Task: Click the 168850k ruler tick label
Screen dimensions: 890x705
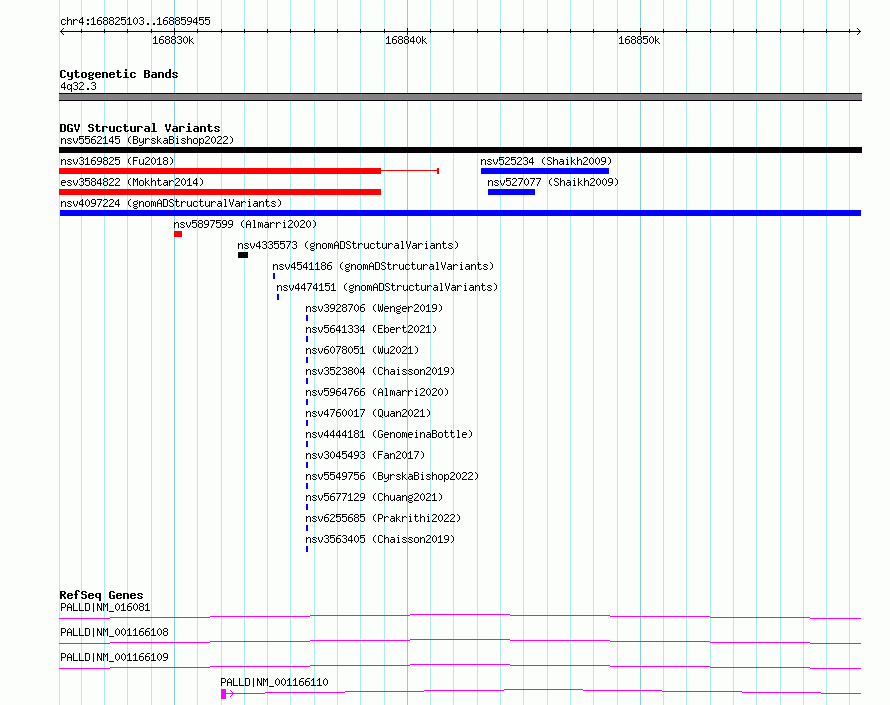Action: [639, 40]
